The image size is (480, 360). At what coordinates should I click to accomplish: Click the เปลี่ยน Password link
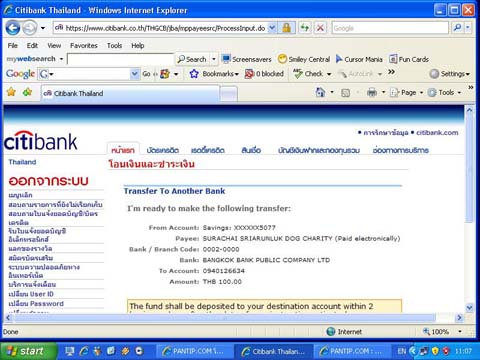click(x=36, y=304)
